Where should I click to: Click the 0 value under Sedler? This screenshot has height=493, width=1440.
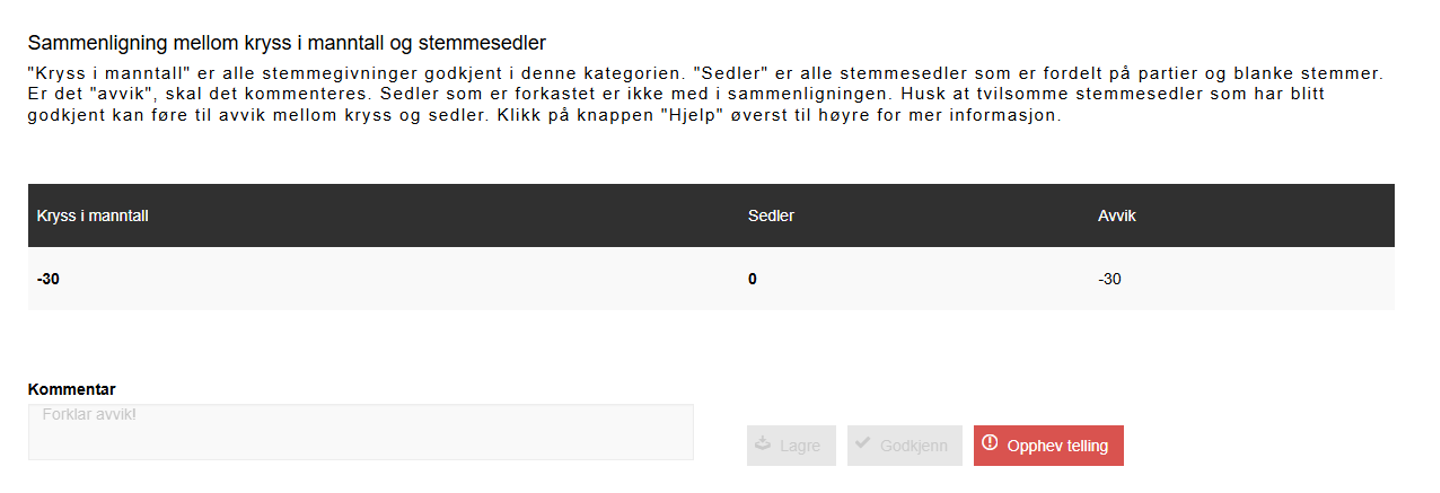pos(752,280)
